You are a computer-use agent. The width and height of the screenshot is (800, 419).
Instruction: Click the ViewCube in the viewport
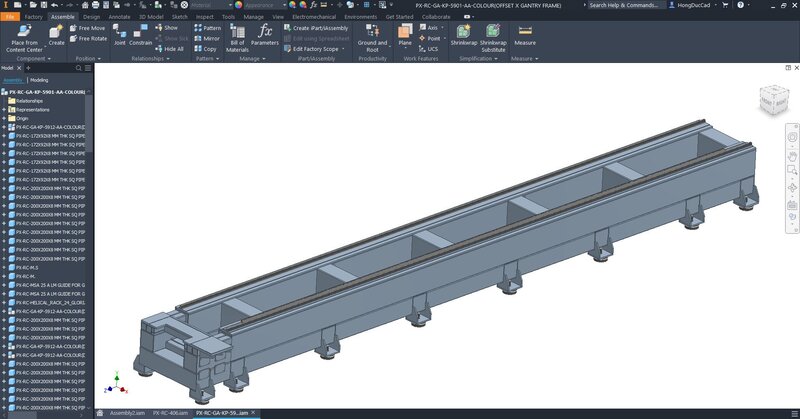tap(771, 99)
